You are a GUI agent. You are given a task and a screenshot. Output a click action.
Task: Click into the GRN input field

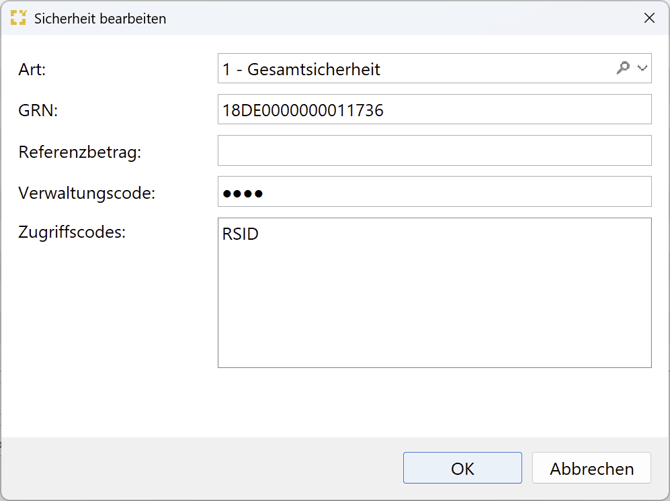[x=434, y=110]
